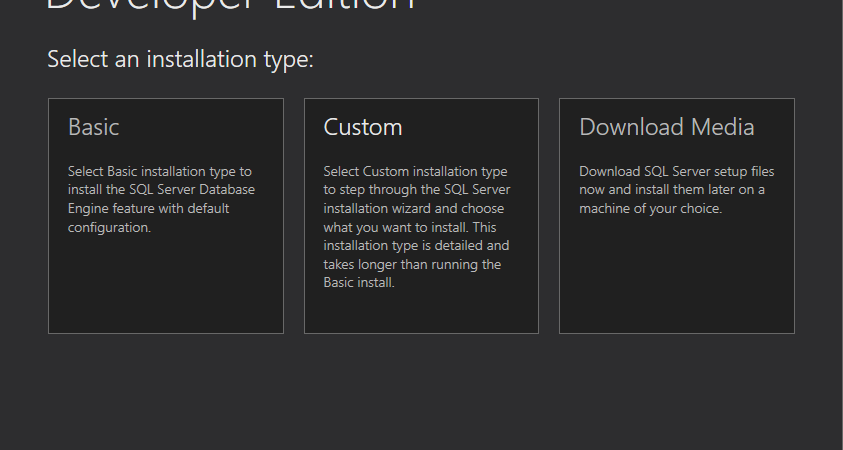The height and width of the screenshot is (450, 843).
Task: Click empty lower area of Download Media tile
Action: click(676, 280)
